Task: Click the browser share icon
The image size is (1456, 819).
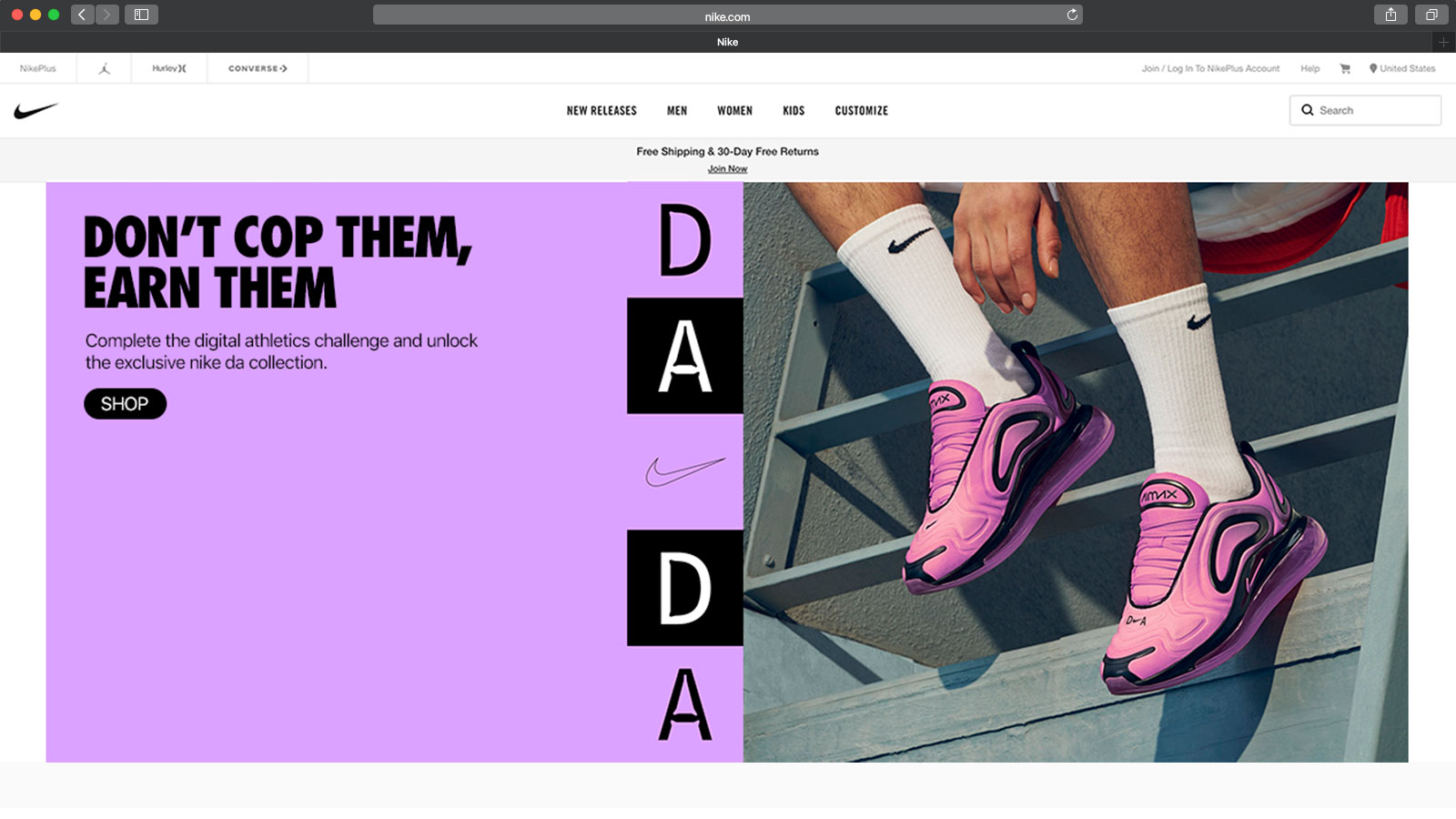Action: 1390,15
